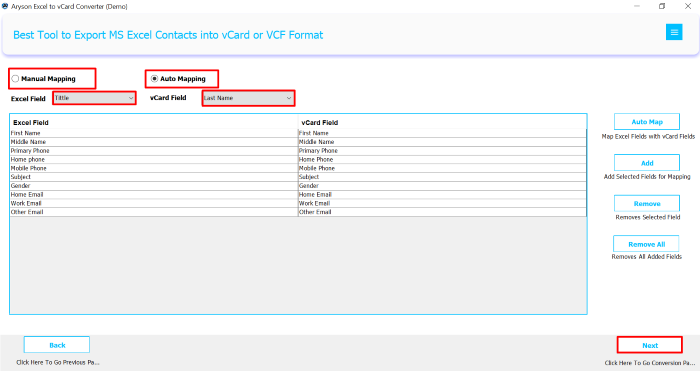The width and height of the screenshot is (700, 371).
Task: Go back with the Back button
Action: point(57,345)
